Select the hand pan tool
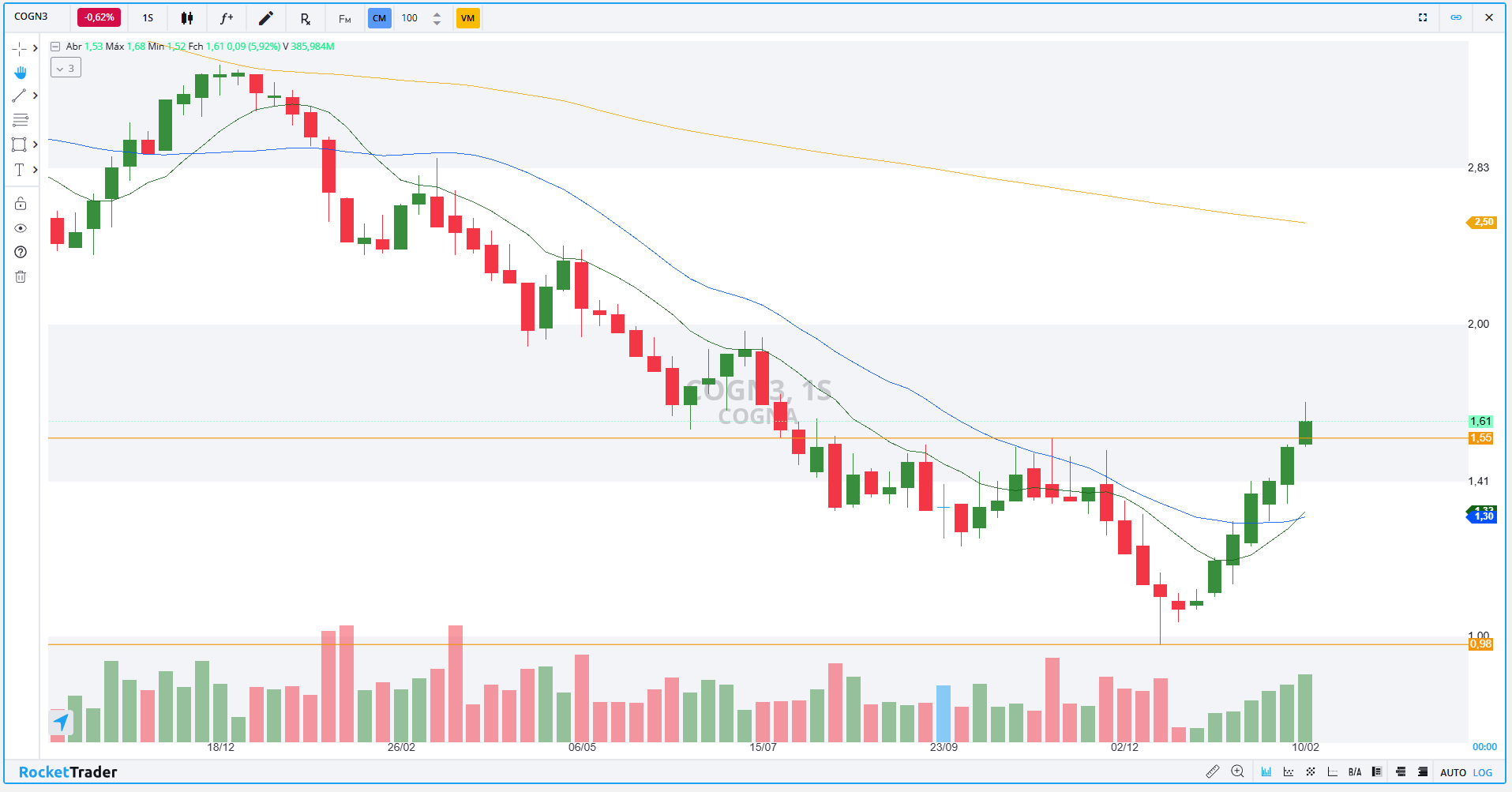Viewport: 1512px width, 792px height. tap(20, 73)
